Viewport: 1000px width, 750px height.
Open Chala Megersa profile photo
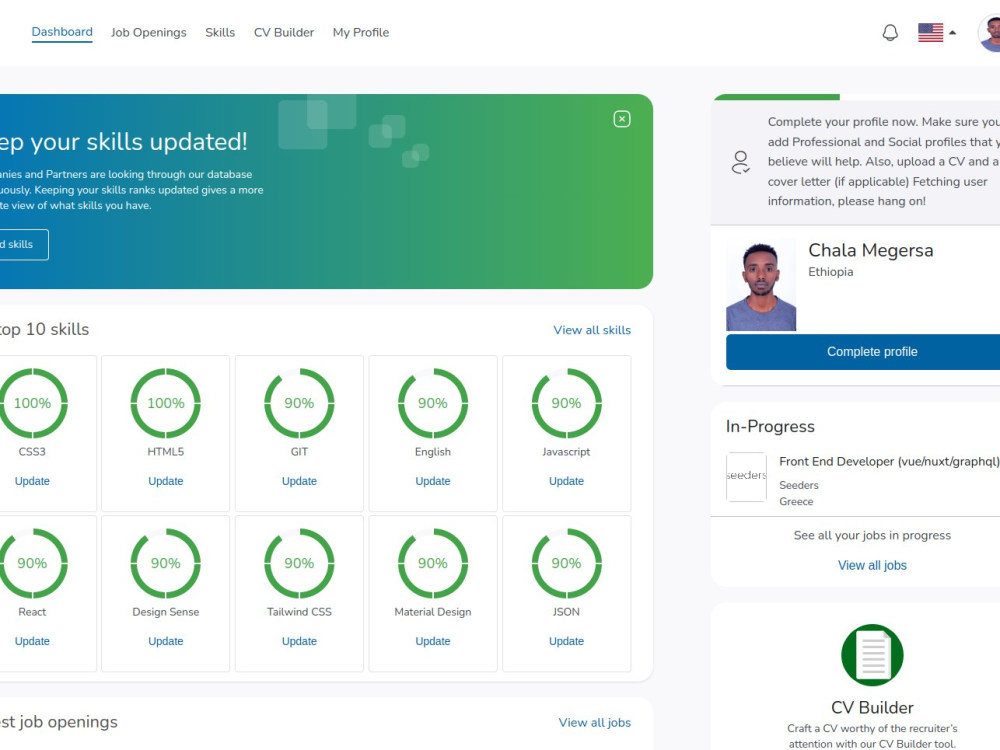click(761, 284)
